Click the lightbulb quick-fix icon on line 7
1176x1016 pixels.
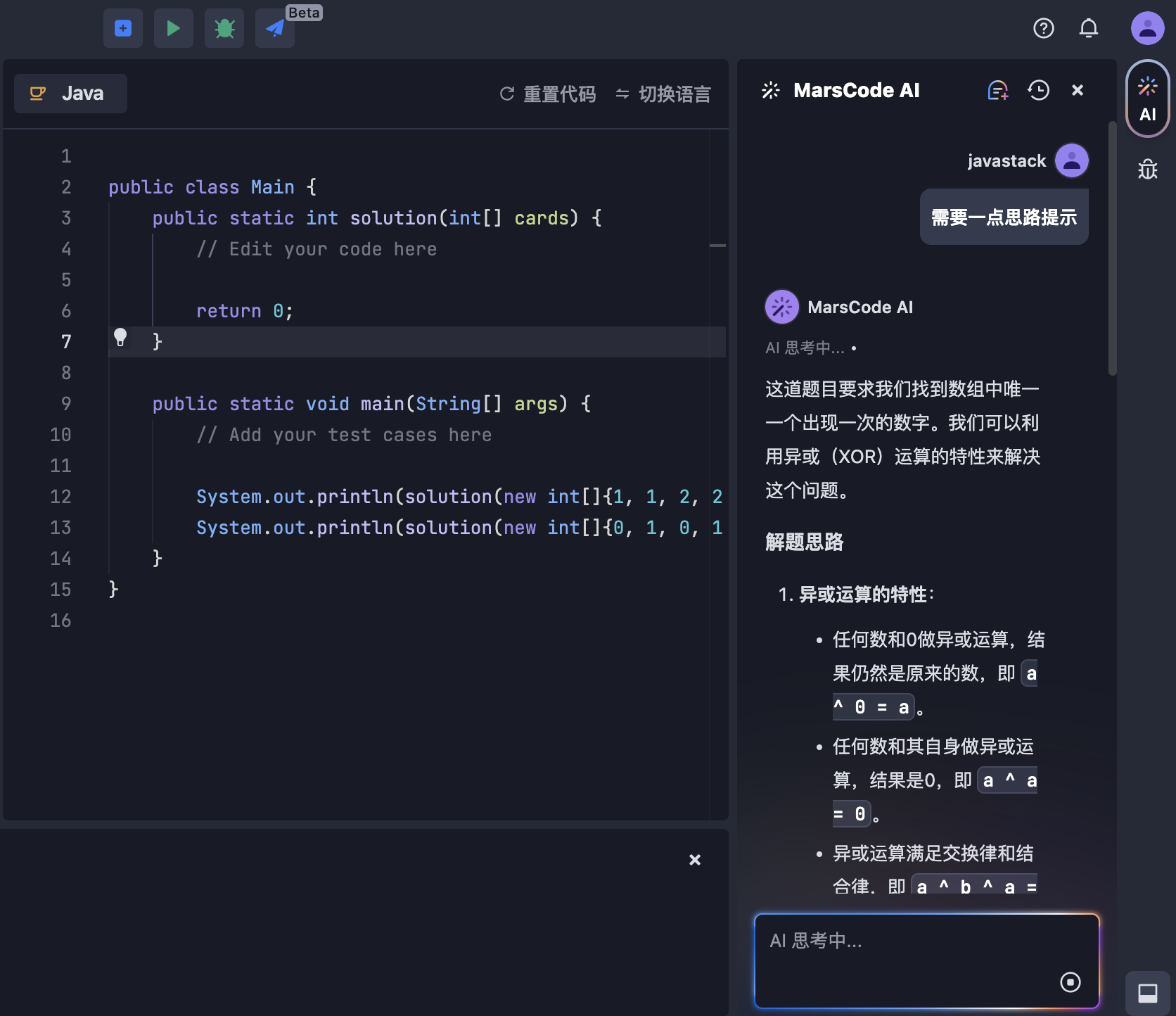(x=120, y=338)
